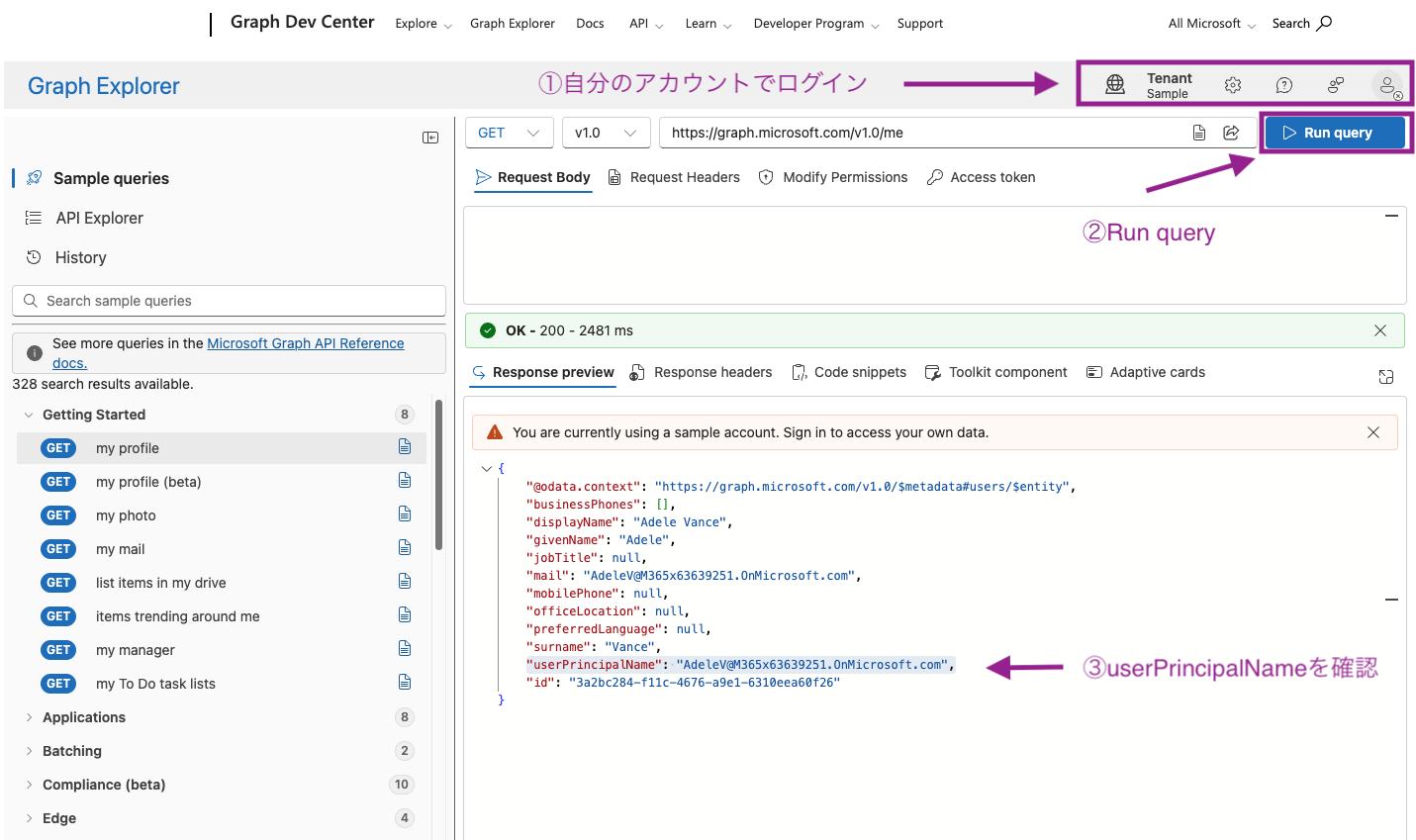
Task: Click the info icon beside See more queries
Action: coord(35,353)
